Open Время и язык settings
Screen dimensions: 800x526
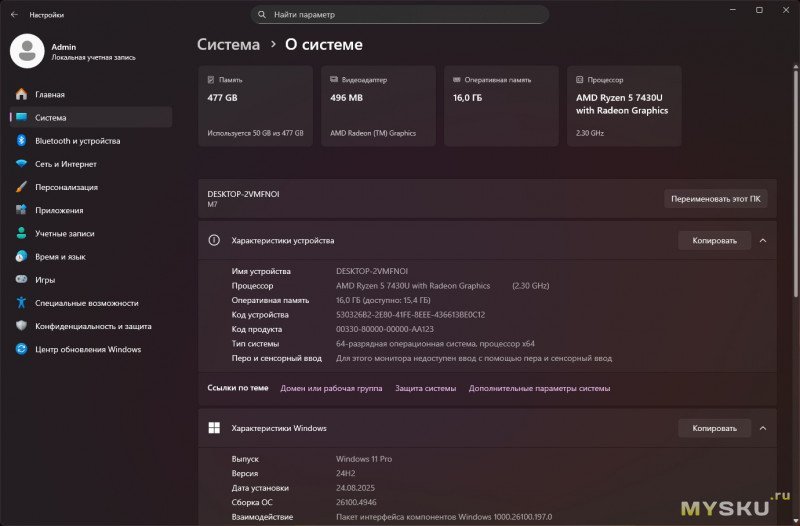coord(91,257)
